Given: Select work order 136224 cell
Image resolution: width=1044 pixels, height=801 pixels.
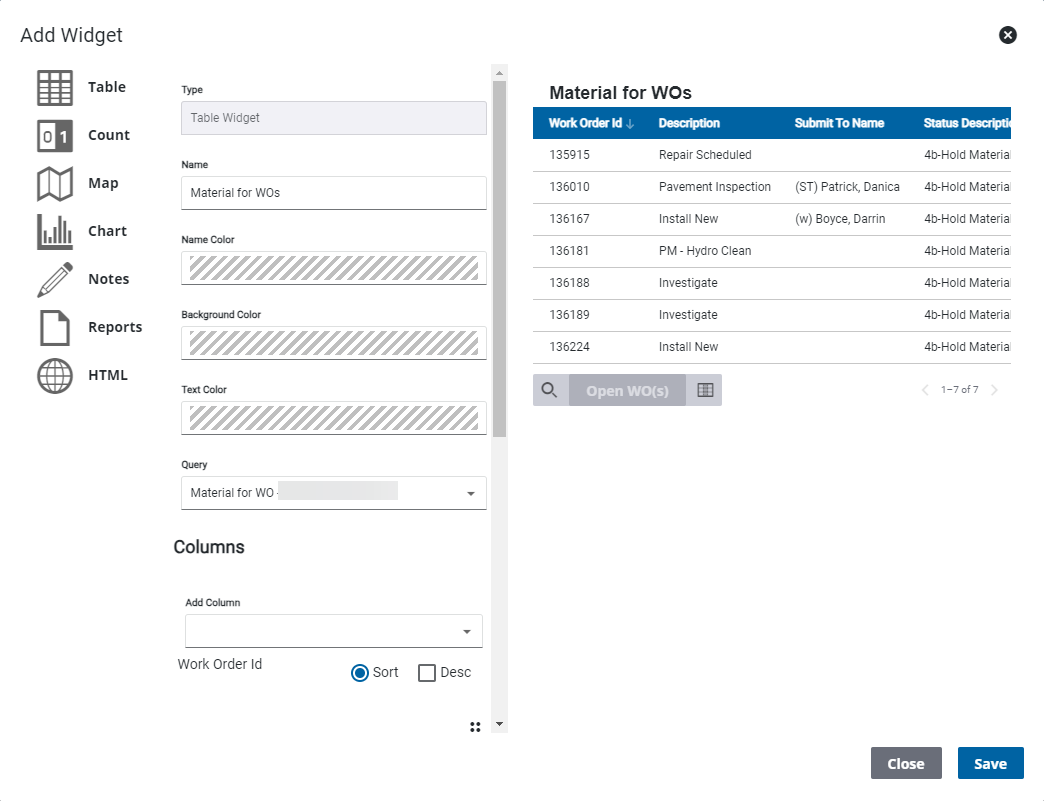Looking at the screenshot, I should point(569,347).
